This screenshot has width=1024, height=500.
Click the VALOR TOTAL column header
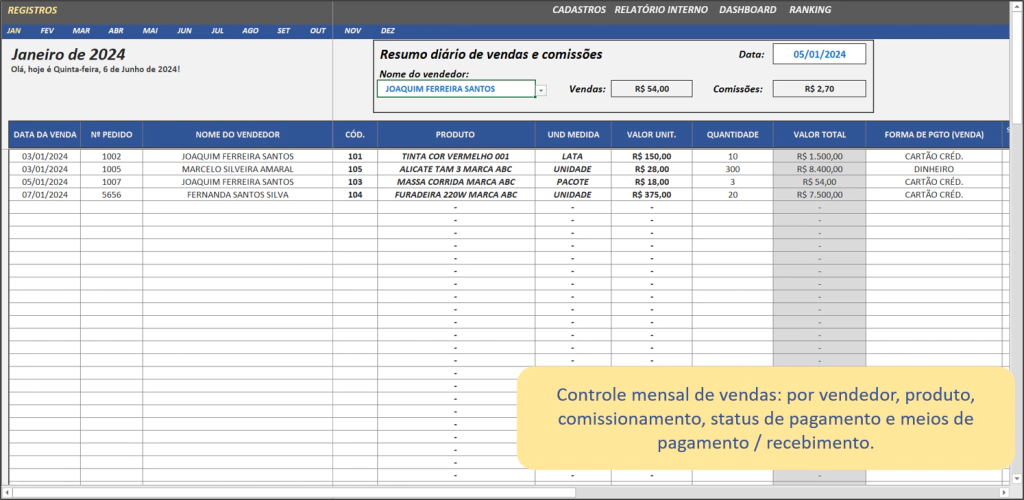coord(820,134)
